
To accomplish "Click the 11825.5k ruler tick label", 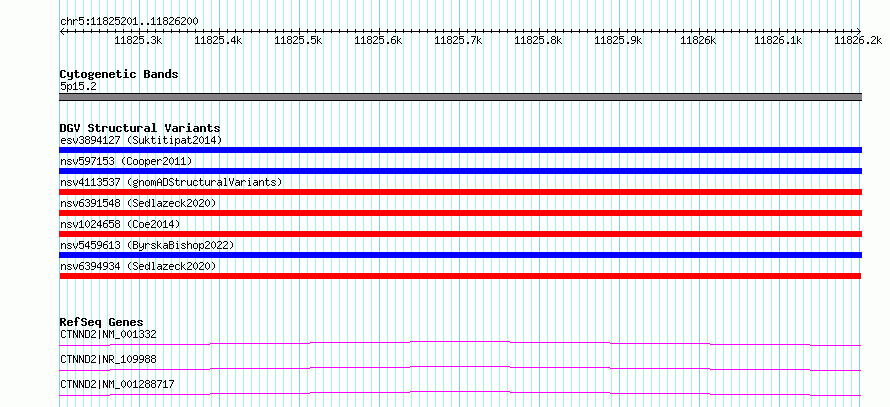I will tap(299, 40).
